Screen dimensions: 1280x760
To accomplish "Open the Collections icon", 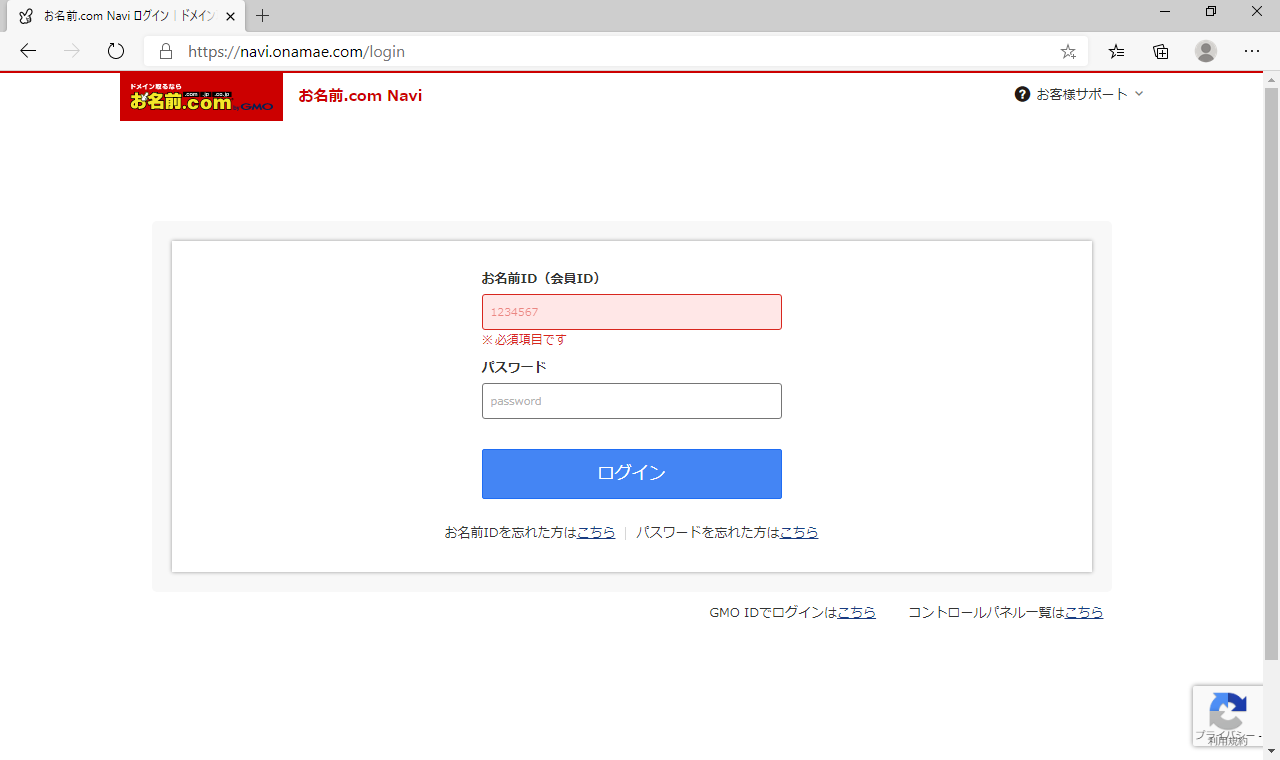I will click(1161, 51).
